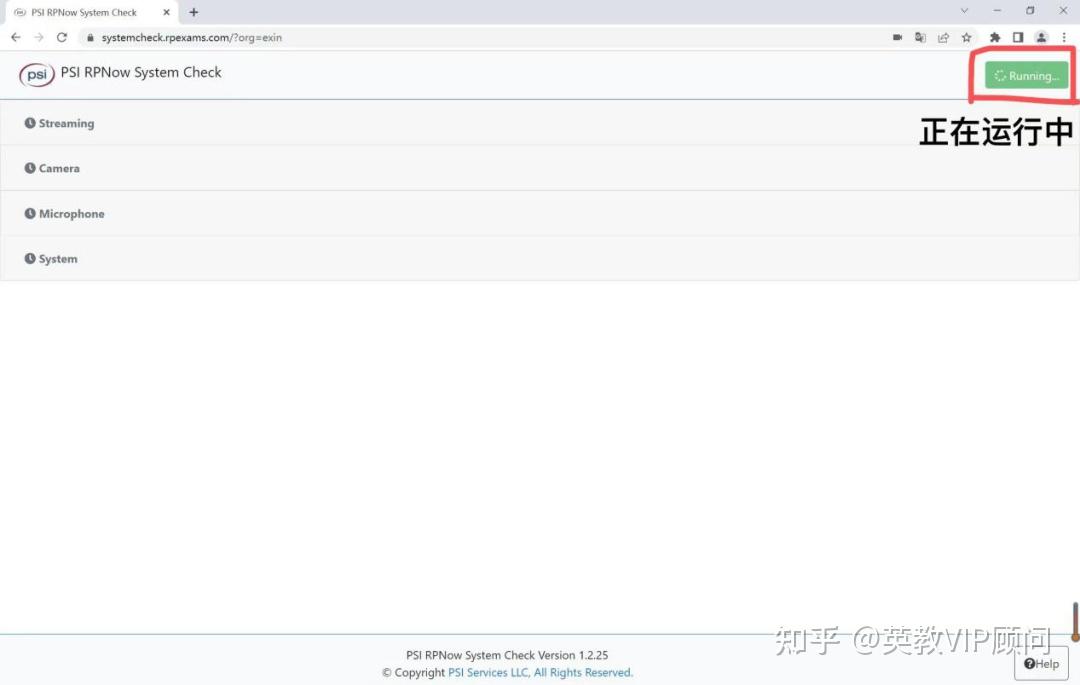The height and width of the screenshot is (685, 1080).
Task: Open the Chrome three-dot menu
Action: coord(1064,37)
